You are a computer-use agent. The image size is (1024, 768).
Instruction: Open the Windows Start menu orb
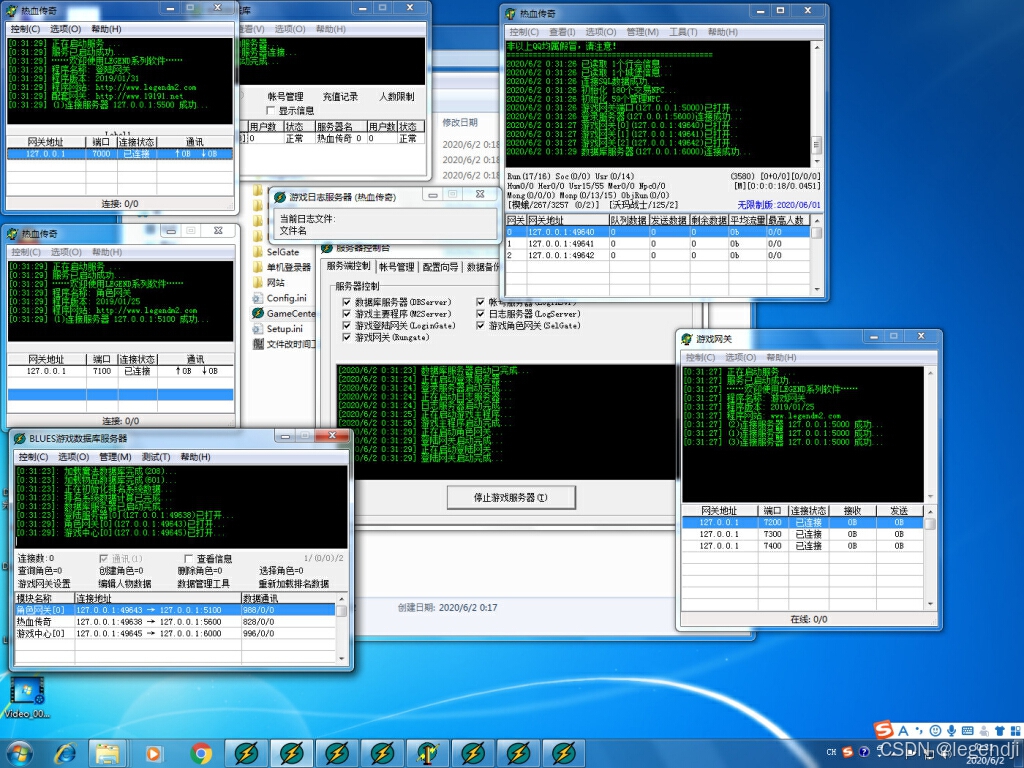[x=19, y=753]
